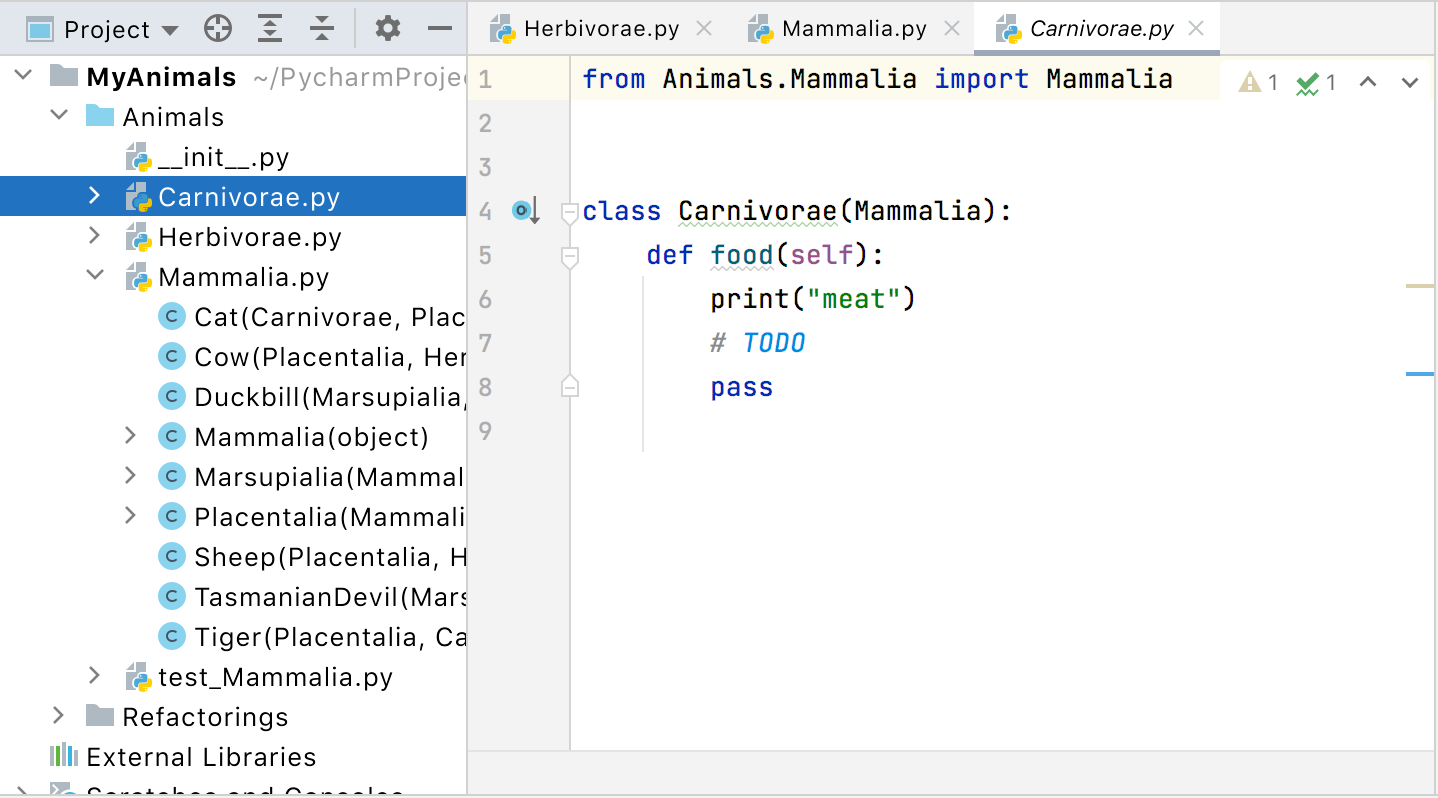Expand the Refactorings folder
The height and width of the screenshot is (798, 1438).
pyautogui.click(x=59, y=716)
